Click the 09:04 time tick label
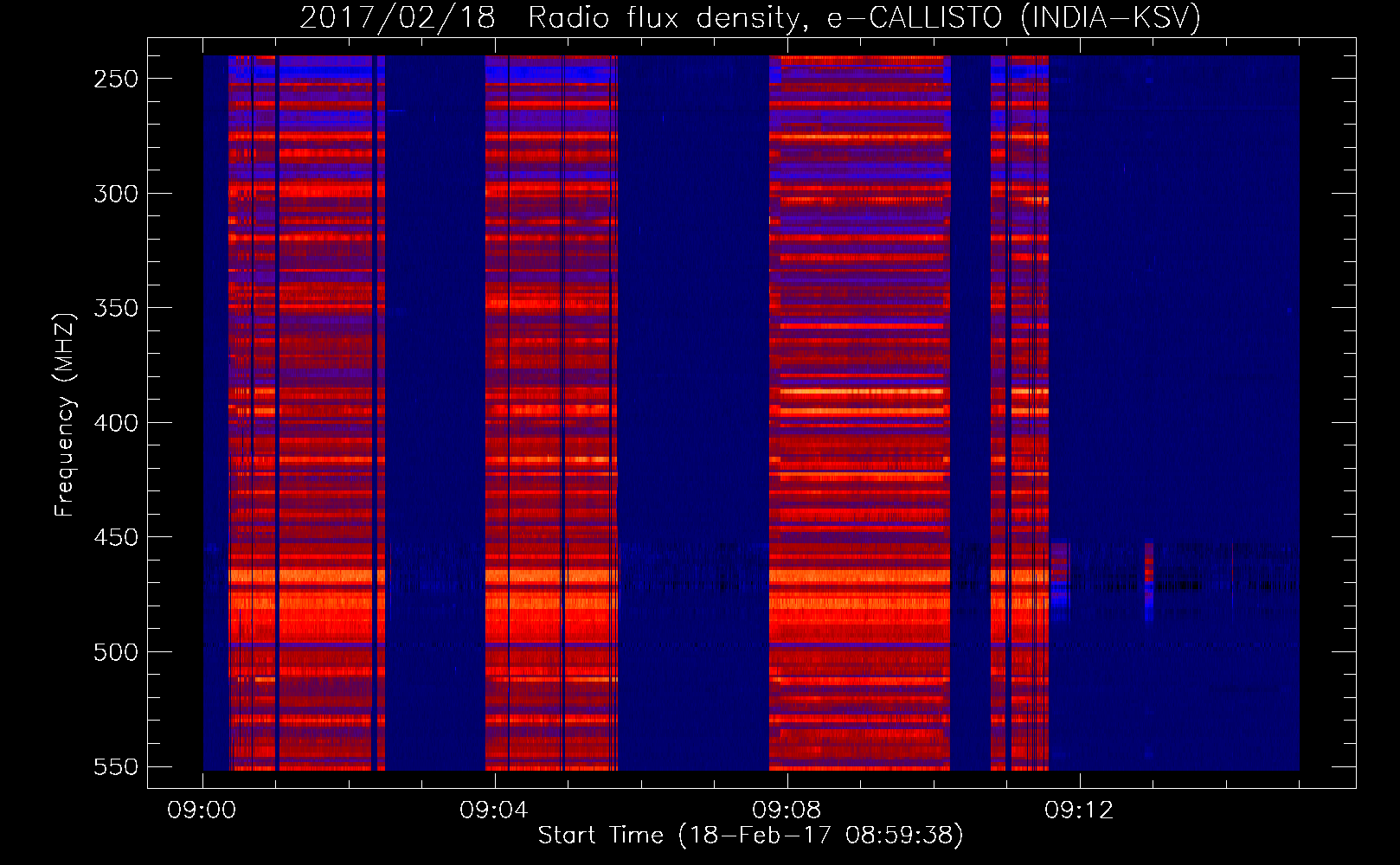The width and height of the screenshot is (1400, 865). [494, 811]
